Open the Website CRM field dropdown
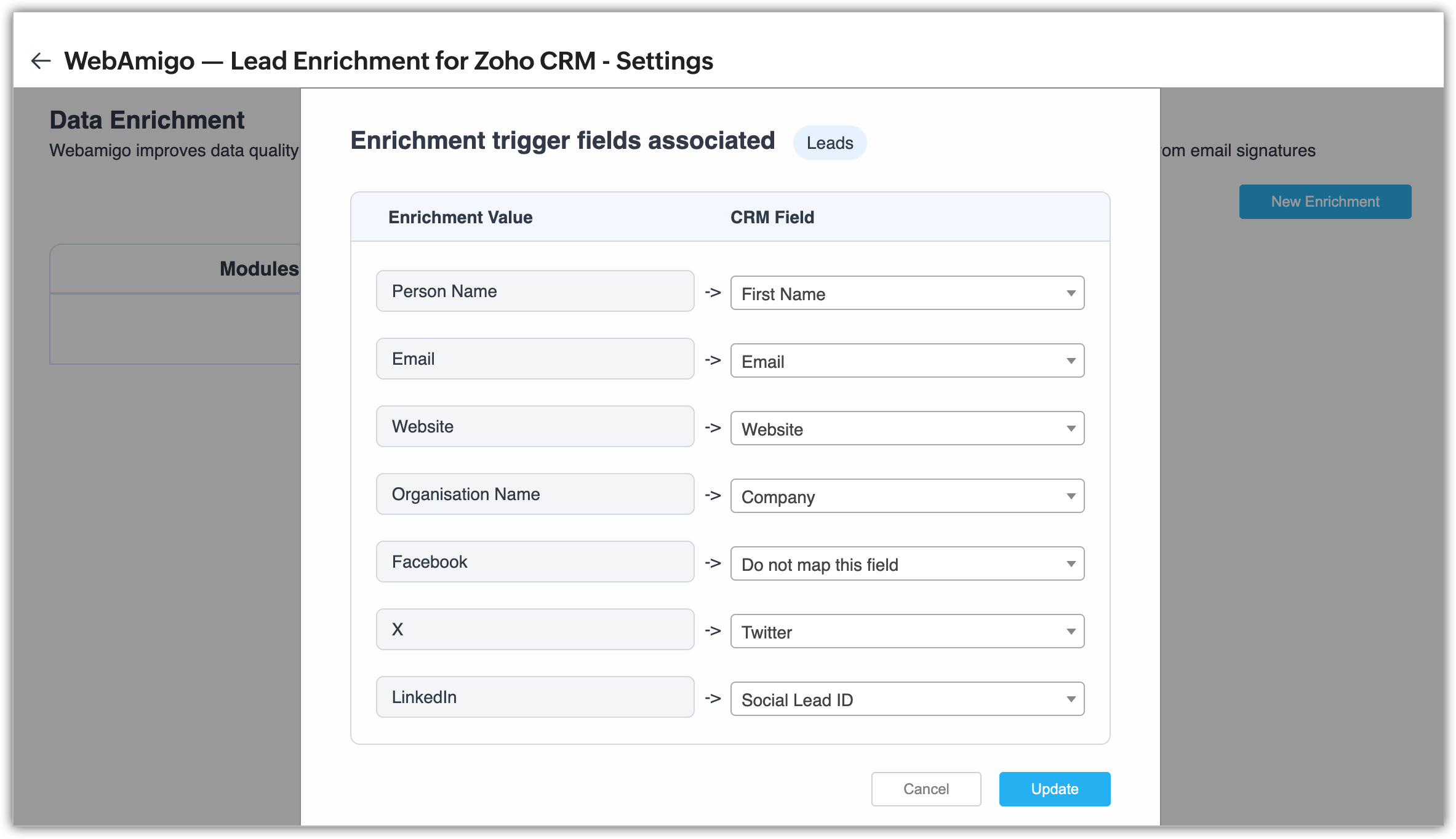This screenshot has height=839, width=1456. [906, 429]
